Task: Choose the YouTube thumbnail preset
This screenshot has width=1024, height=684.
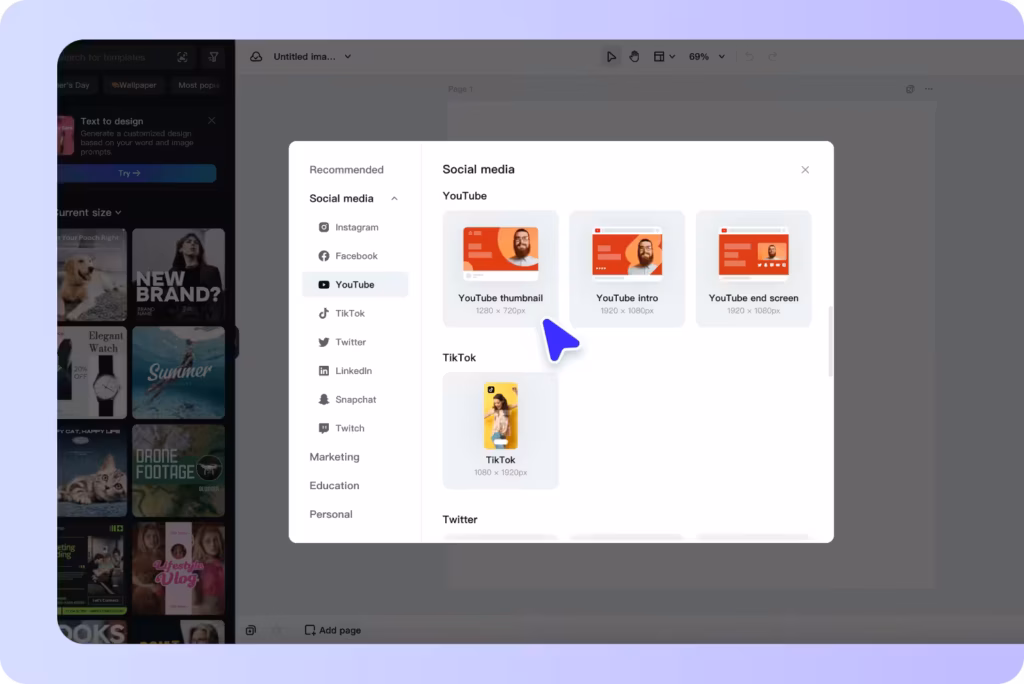Action: (500, 268)
